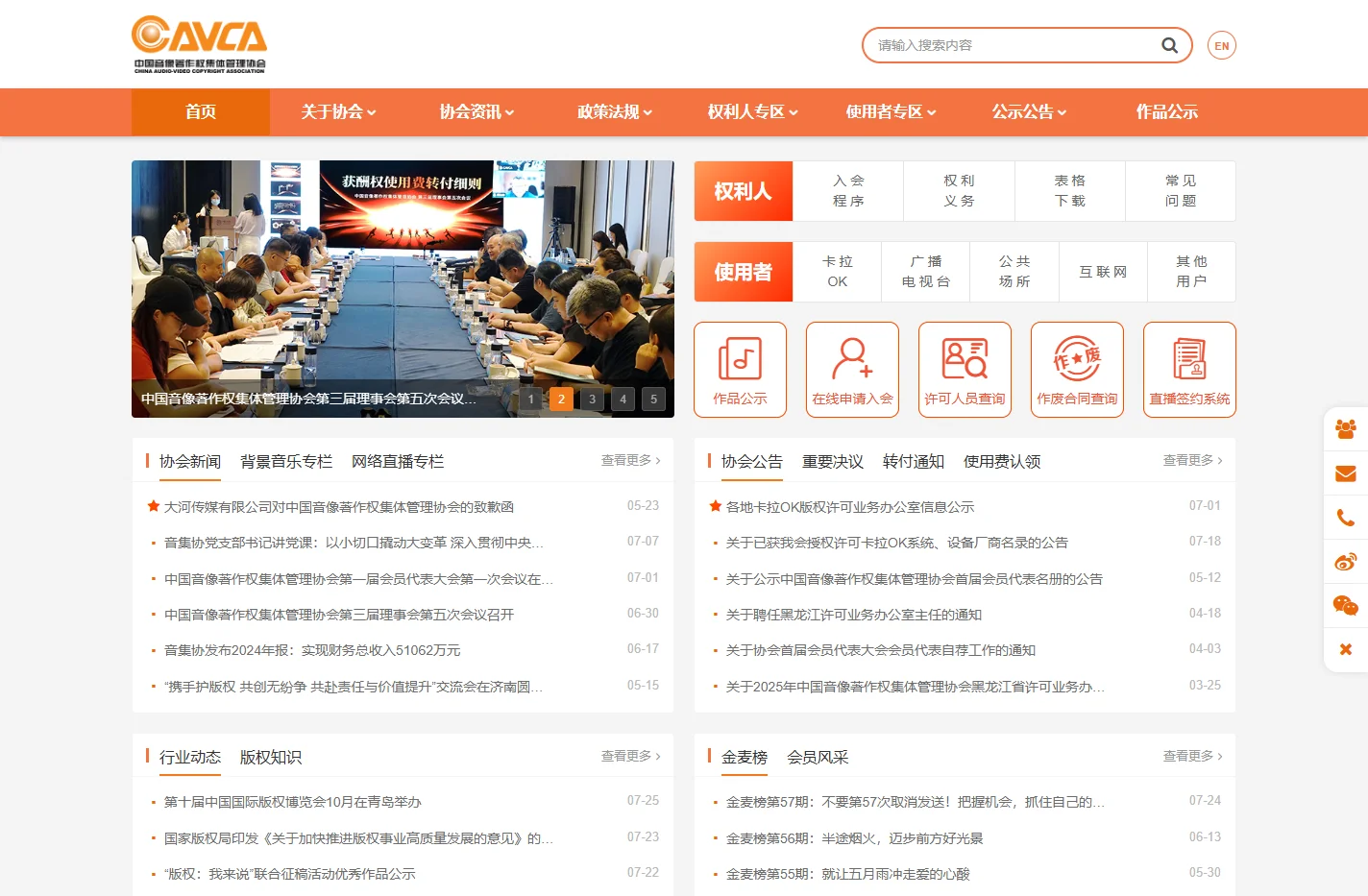The width and height of the screenshot is (1368, 896).
Task: Switch to the 会员风采 tab
Action: (818, 758)
